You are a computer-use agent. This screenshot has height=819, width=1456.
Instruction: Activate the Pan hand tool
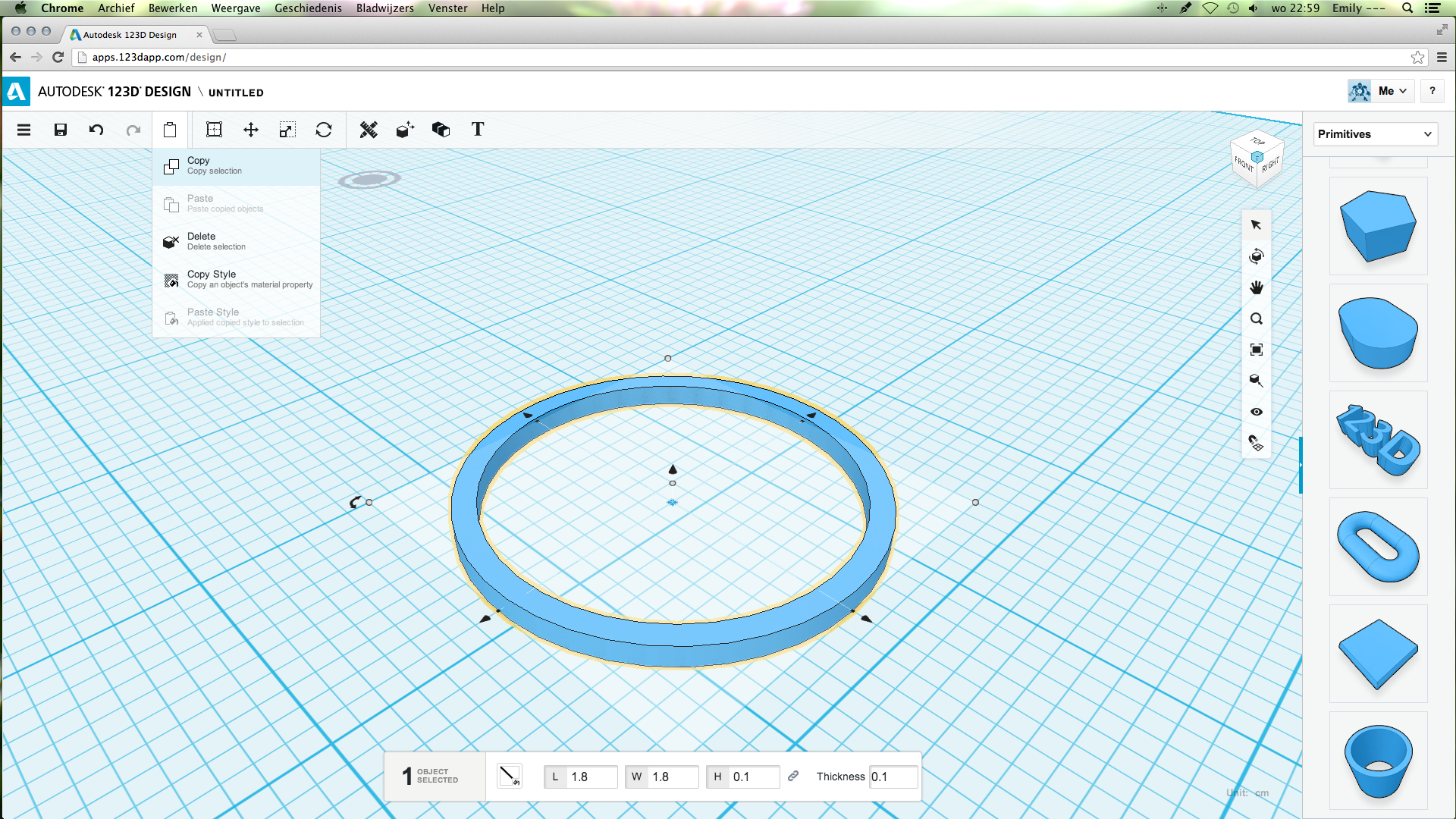click(1257, 287)
